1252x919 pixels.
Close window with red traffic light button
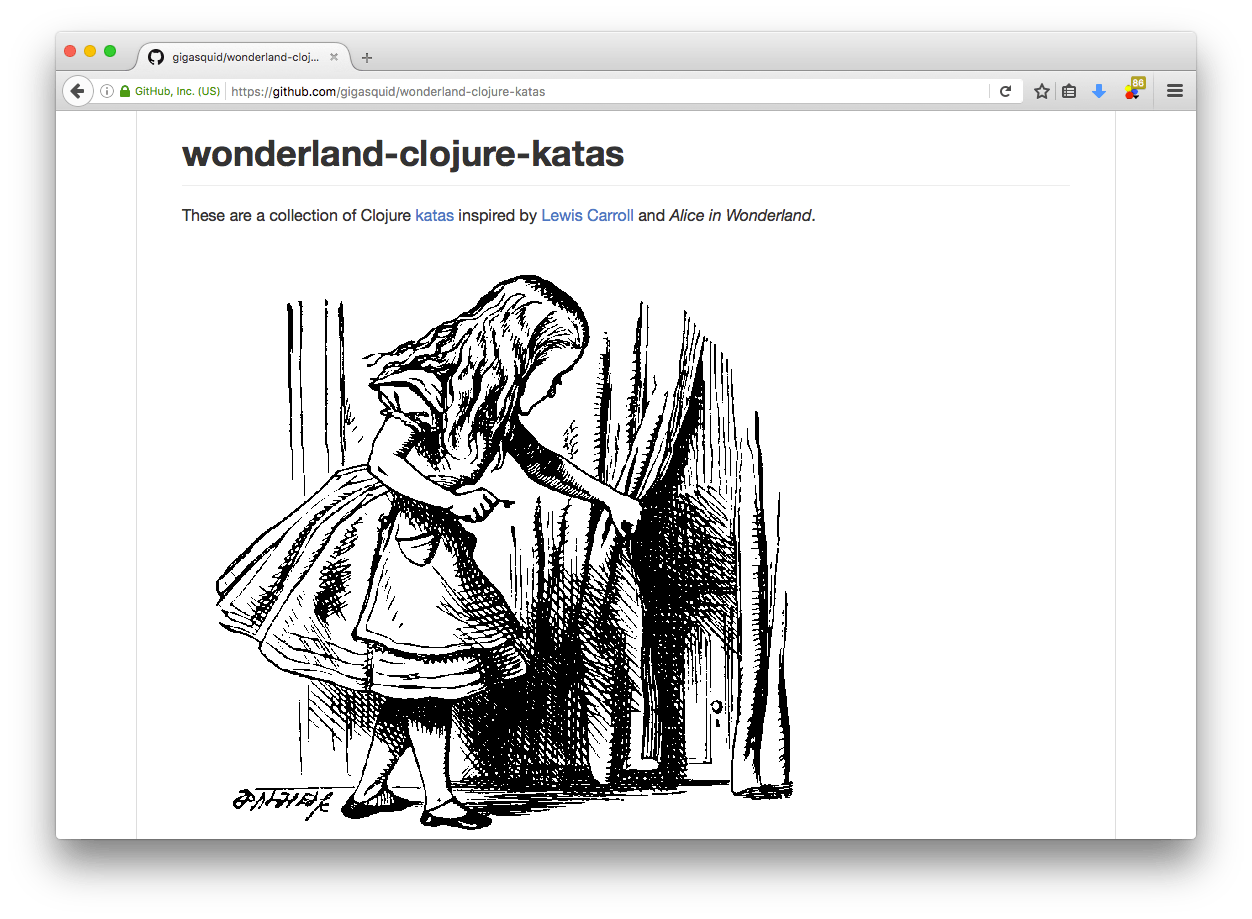[70, 51]
